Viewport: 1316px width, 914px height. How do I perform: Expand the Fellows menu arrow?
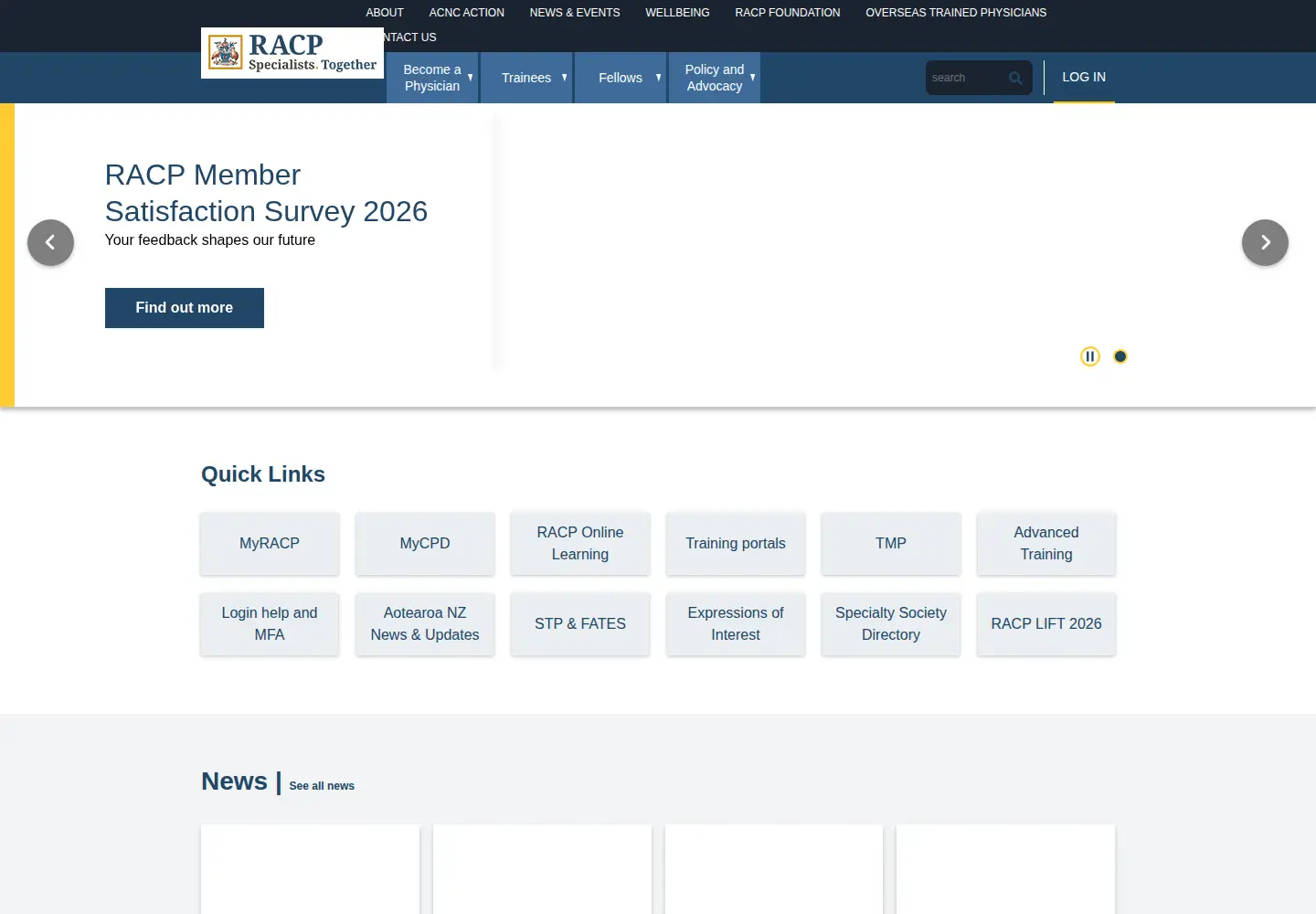[x=659, y=78]
